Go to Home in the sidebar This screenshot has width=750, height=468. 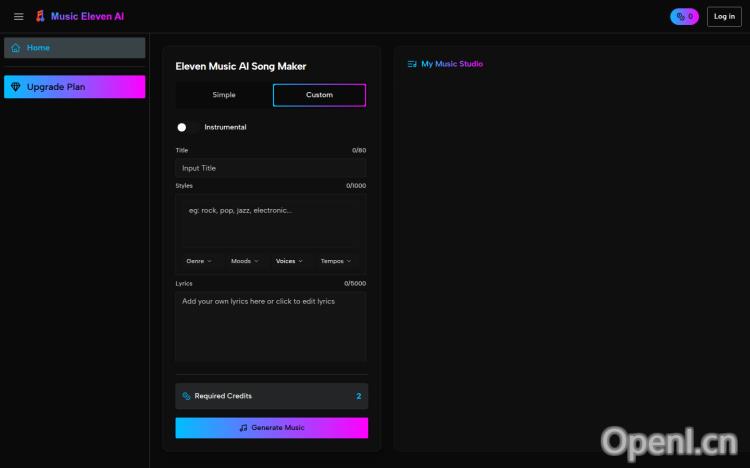(x=75, y=48)
